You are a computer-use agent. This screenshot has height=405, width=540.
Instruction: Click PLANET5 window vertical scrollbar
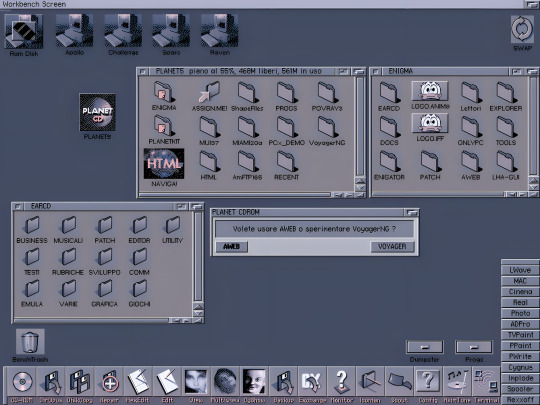tap(360, 126)
